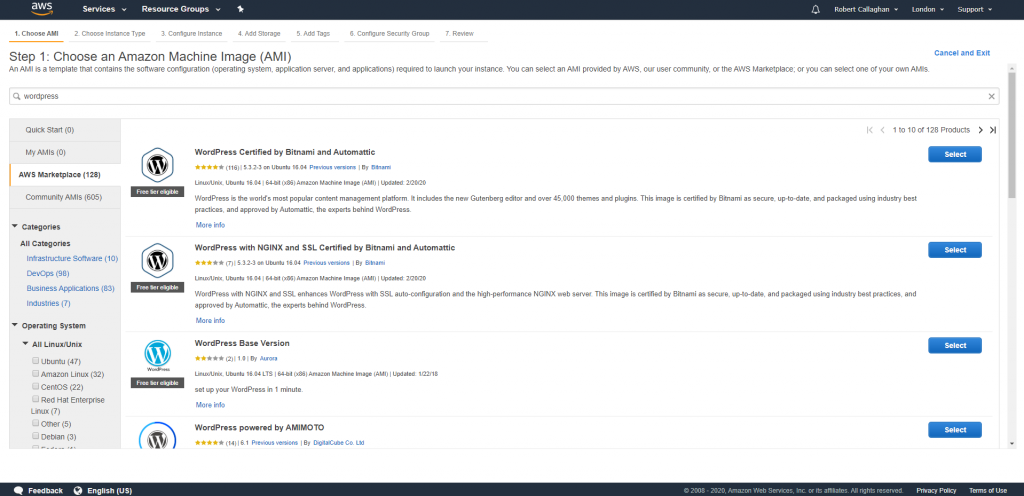Click Cancel and Exit
Image resolution: width=1024 pixels, height=496 pixels.
(962, 53)
